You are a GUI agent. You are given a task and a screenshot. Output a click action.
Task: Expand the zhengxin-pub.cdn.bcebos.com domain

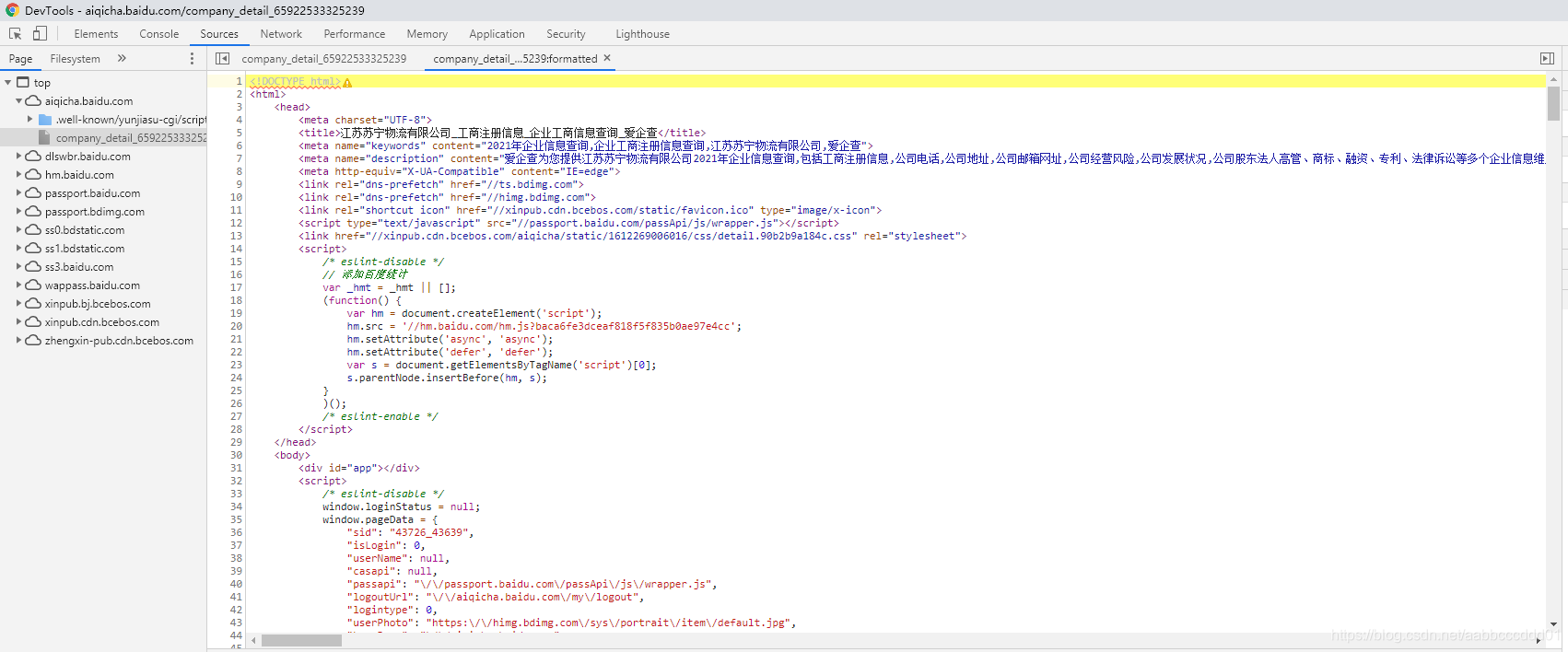(18, 340)
